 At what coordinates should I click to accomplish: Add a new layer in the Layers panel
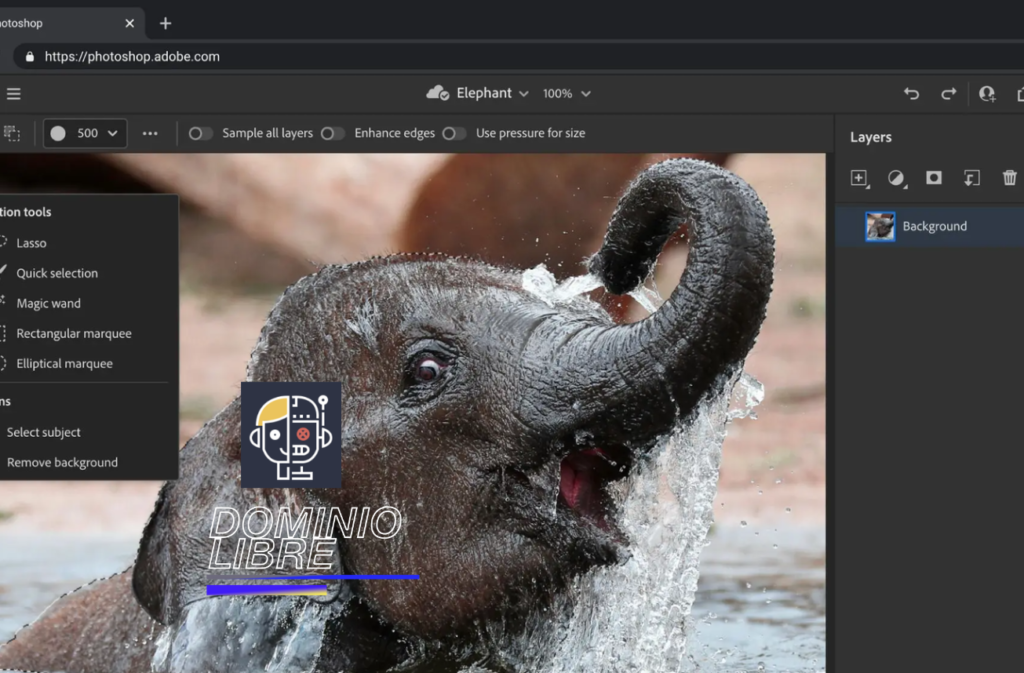[x=859, y=178]
